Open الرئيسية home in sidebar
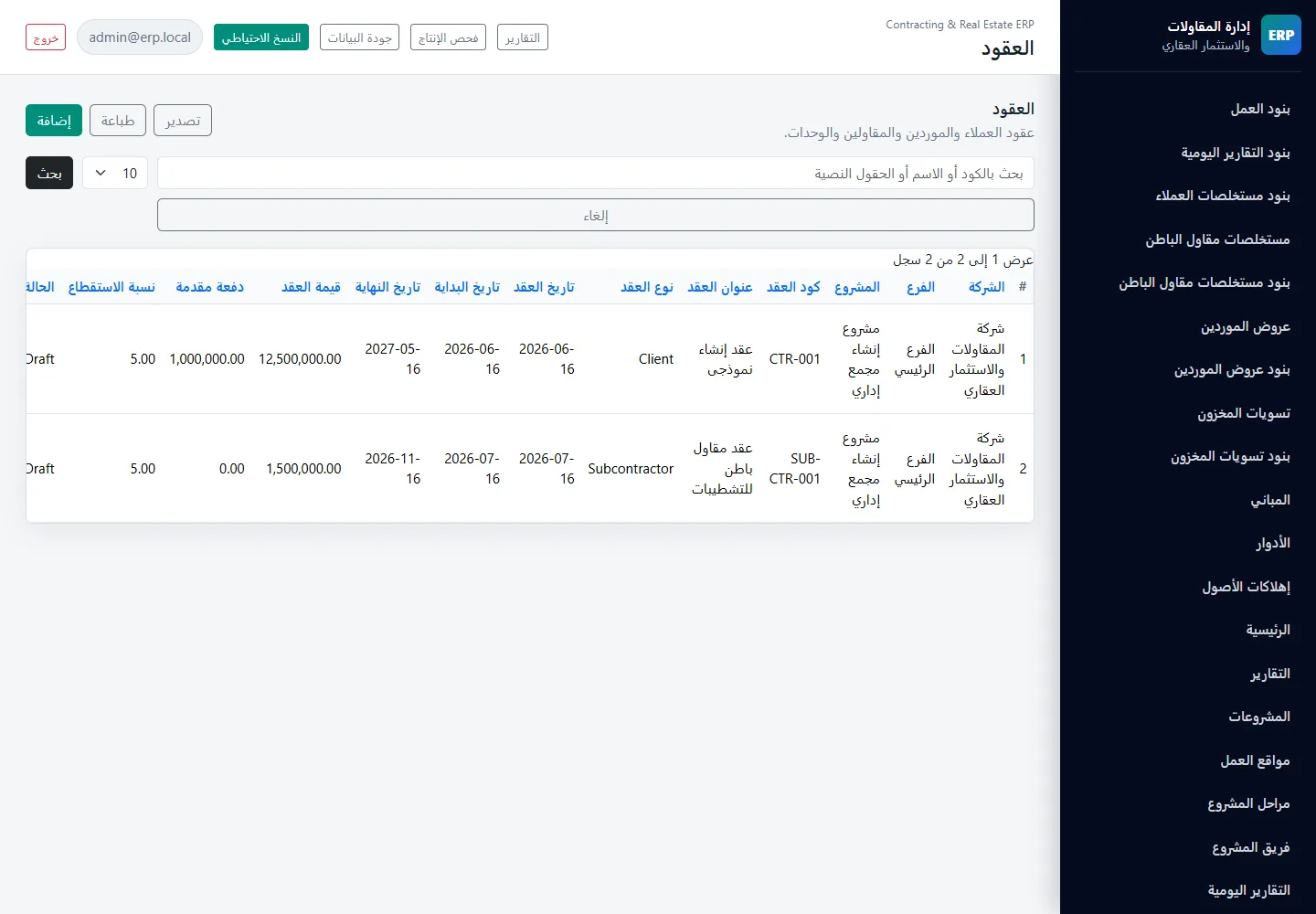1316x914 pixels. coord(1268,630)
